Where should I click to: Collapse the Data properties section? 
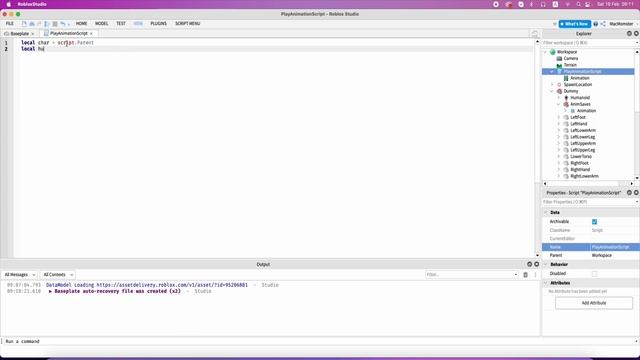(x=545, y=213)
